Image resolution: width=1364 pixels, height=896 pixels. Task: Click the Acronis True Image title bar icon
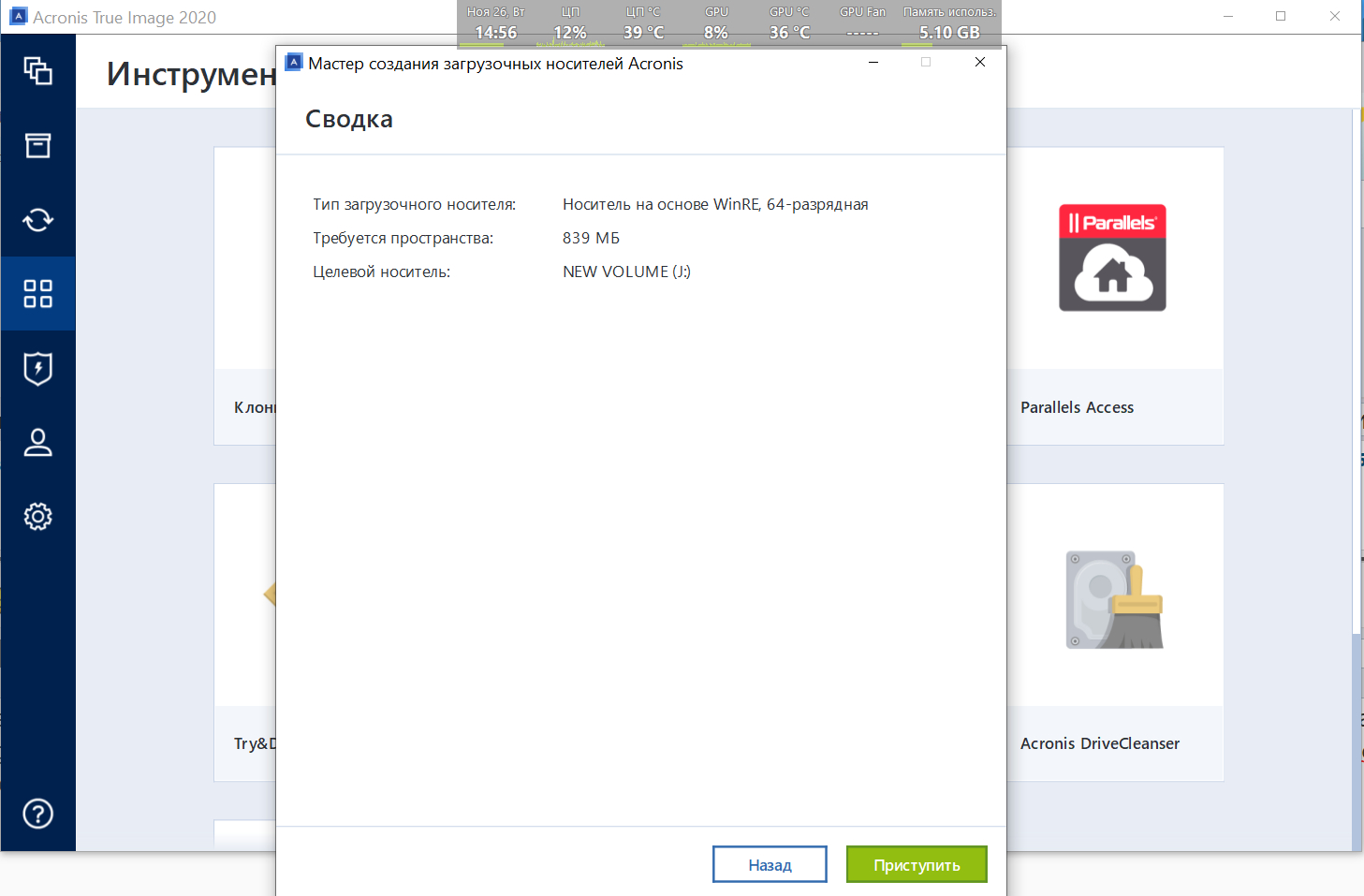(18, 17)
